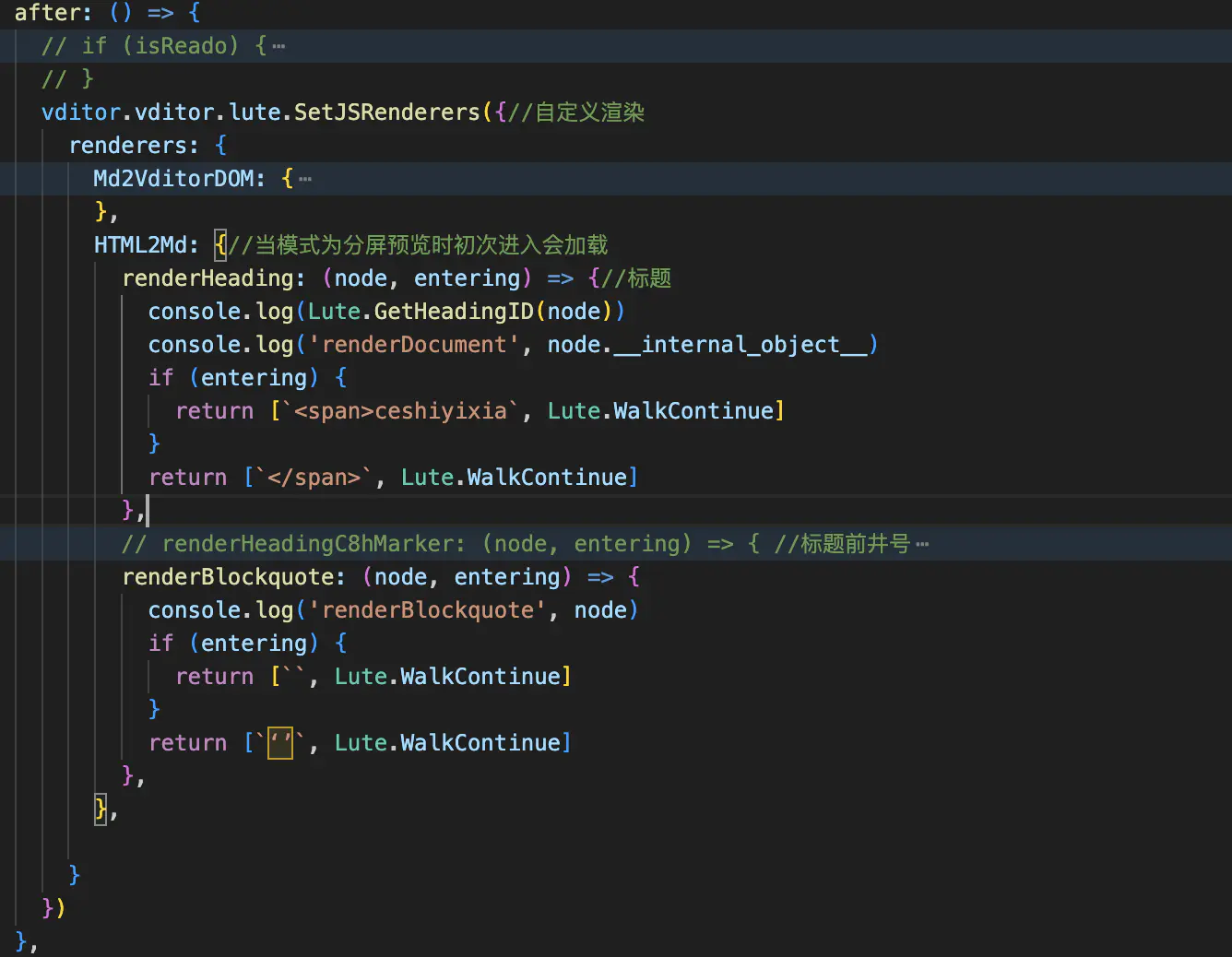The image size is (1232, 957).
Task: Expand the collapsed Md2VditorDOM block ellipsis
Action: (x=305, y=179)
